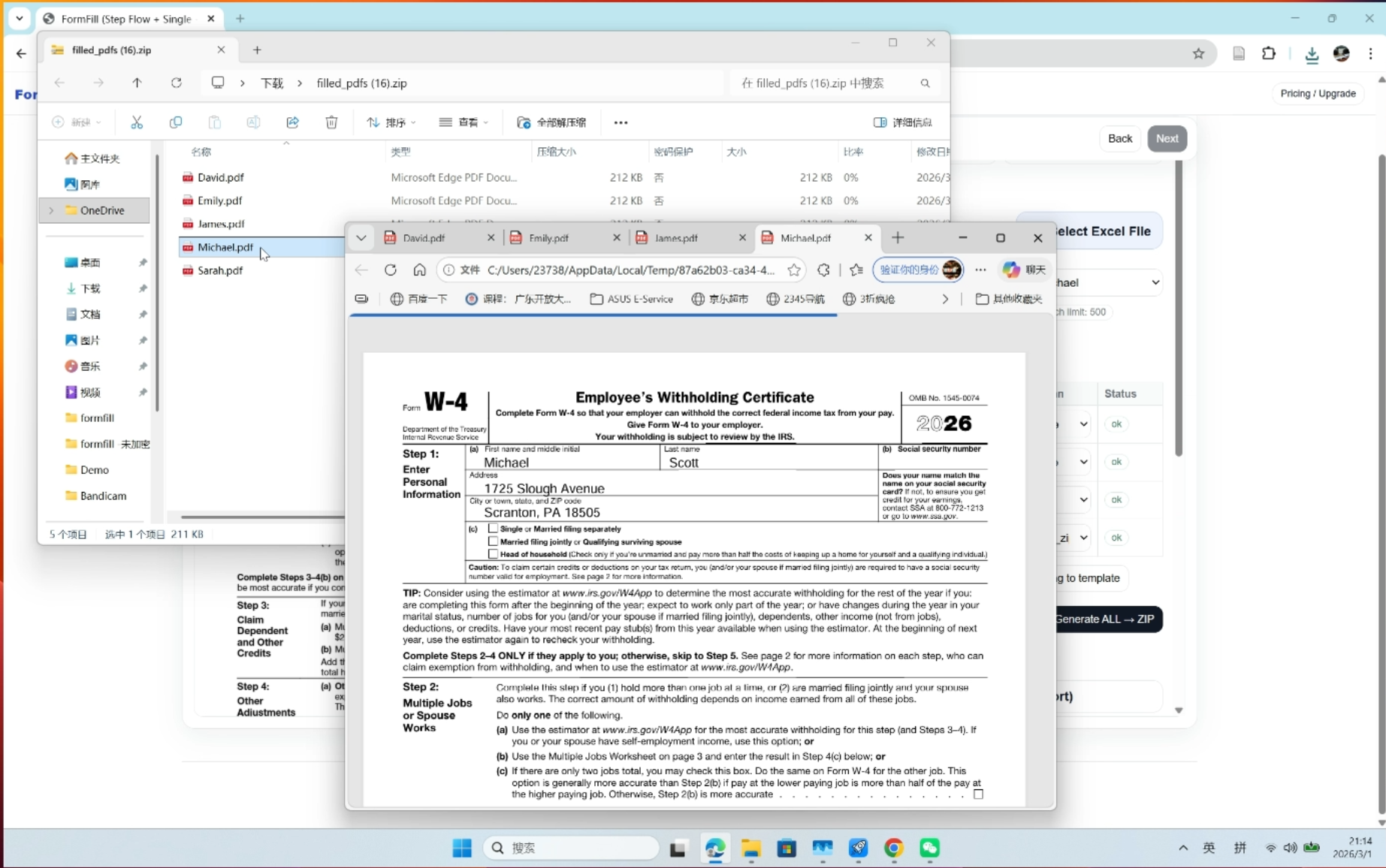Check the Head of household box on the W-4

pyautogui.click(x=494, y=554)
